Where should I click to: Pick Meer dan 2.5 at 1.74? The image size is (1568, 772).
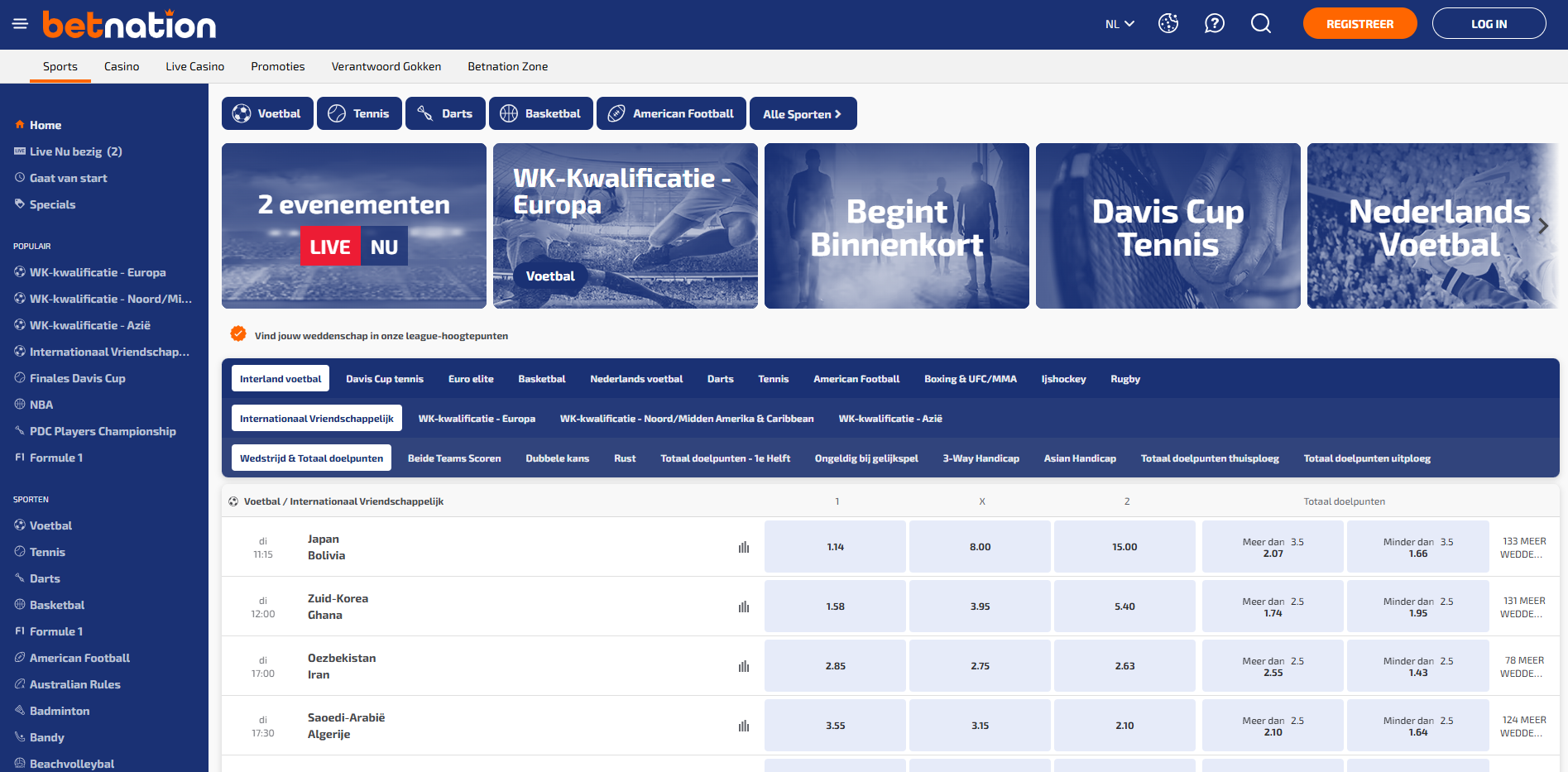tap(1273, 607)
